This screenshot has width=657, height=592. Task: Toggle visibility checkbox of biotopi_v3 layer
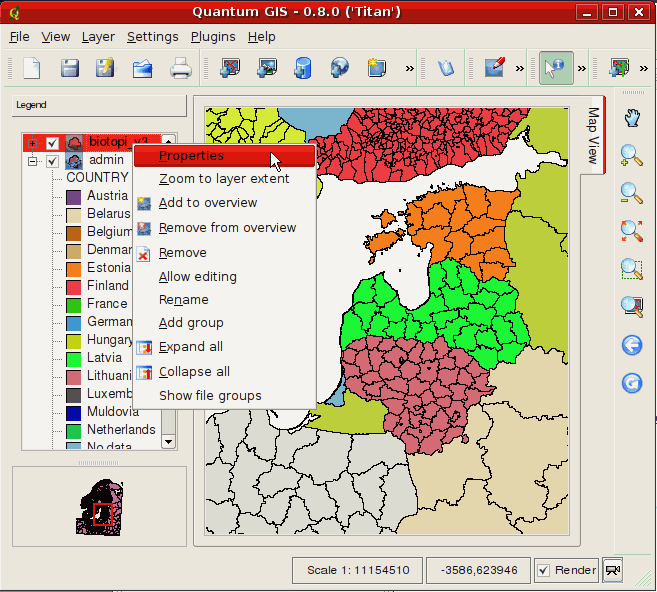point(52,143)
